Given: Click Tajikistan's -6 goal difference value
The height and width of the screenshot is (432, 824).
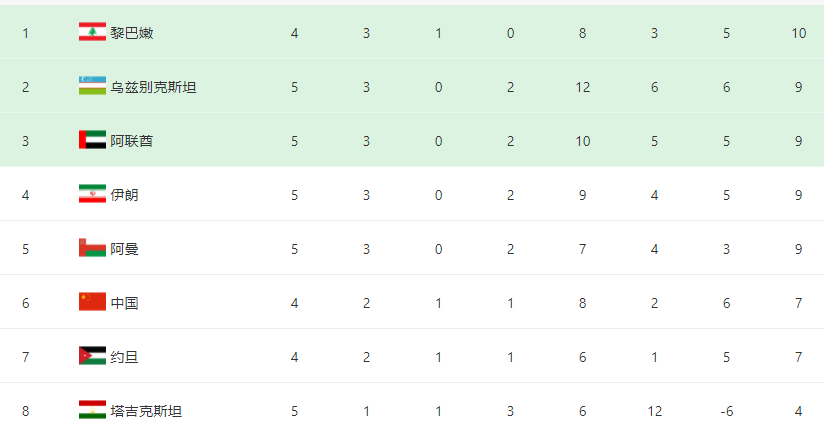Looking at the screenshot, I should tap(727, 411).
